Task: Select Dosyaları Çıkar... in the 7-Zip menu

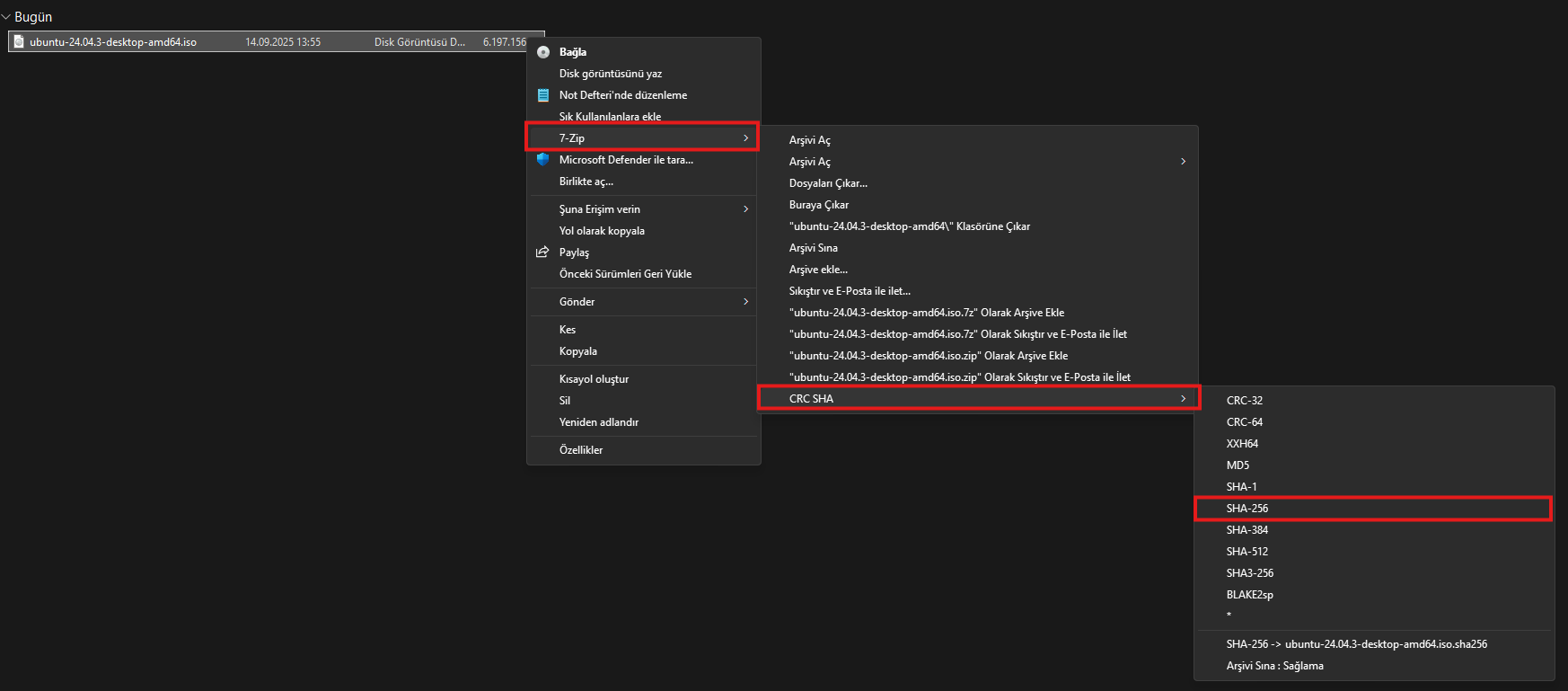Action: [x=978, y=183]
